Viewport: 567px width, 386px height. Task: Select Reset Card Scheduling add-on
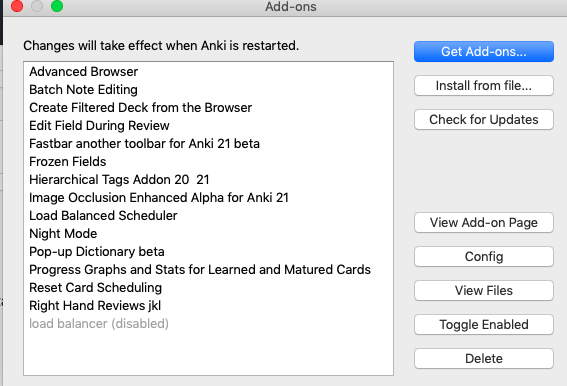point(208,288)
